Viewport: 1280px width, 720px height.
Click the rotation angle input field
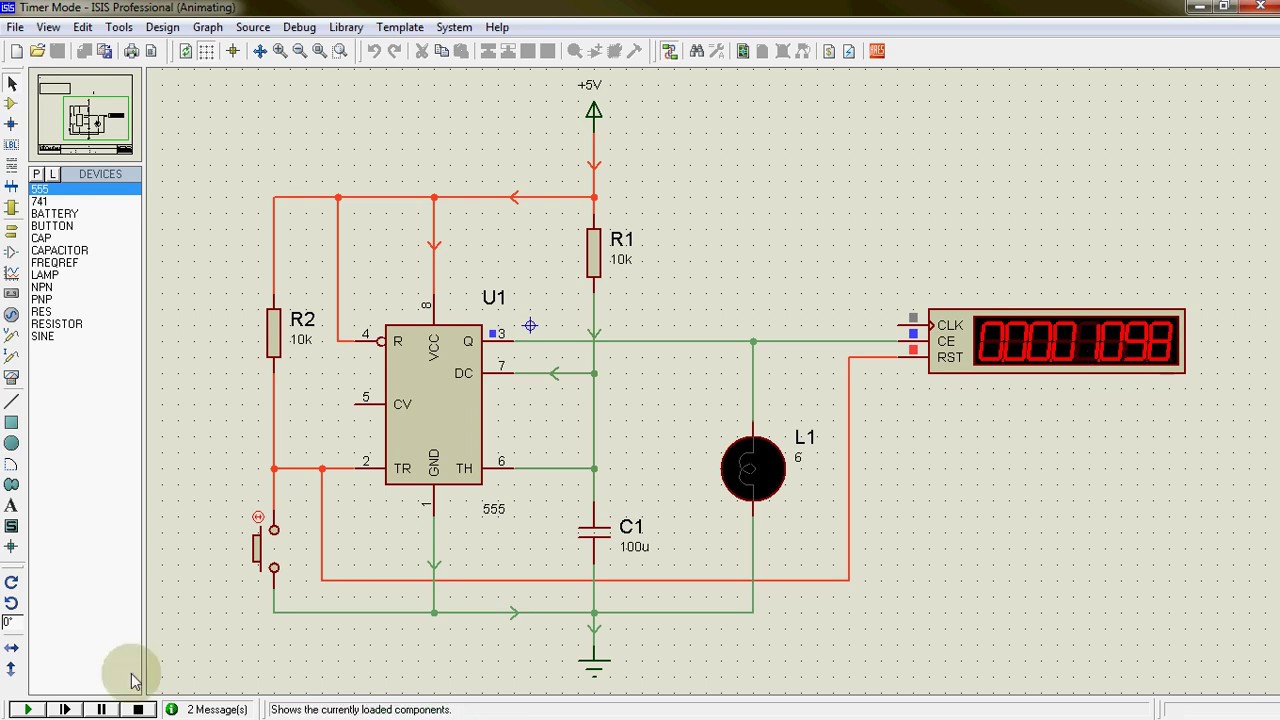12,622
